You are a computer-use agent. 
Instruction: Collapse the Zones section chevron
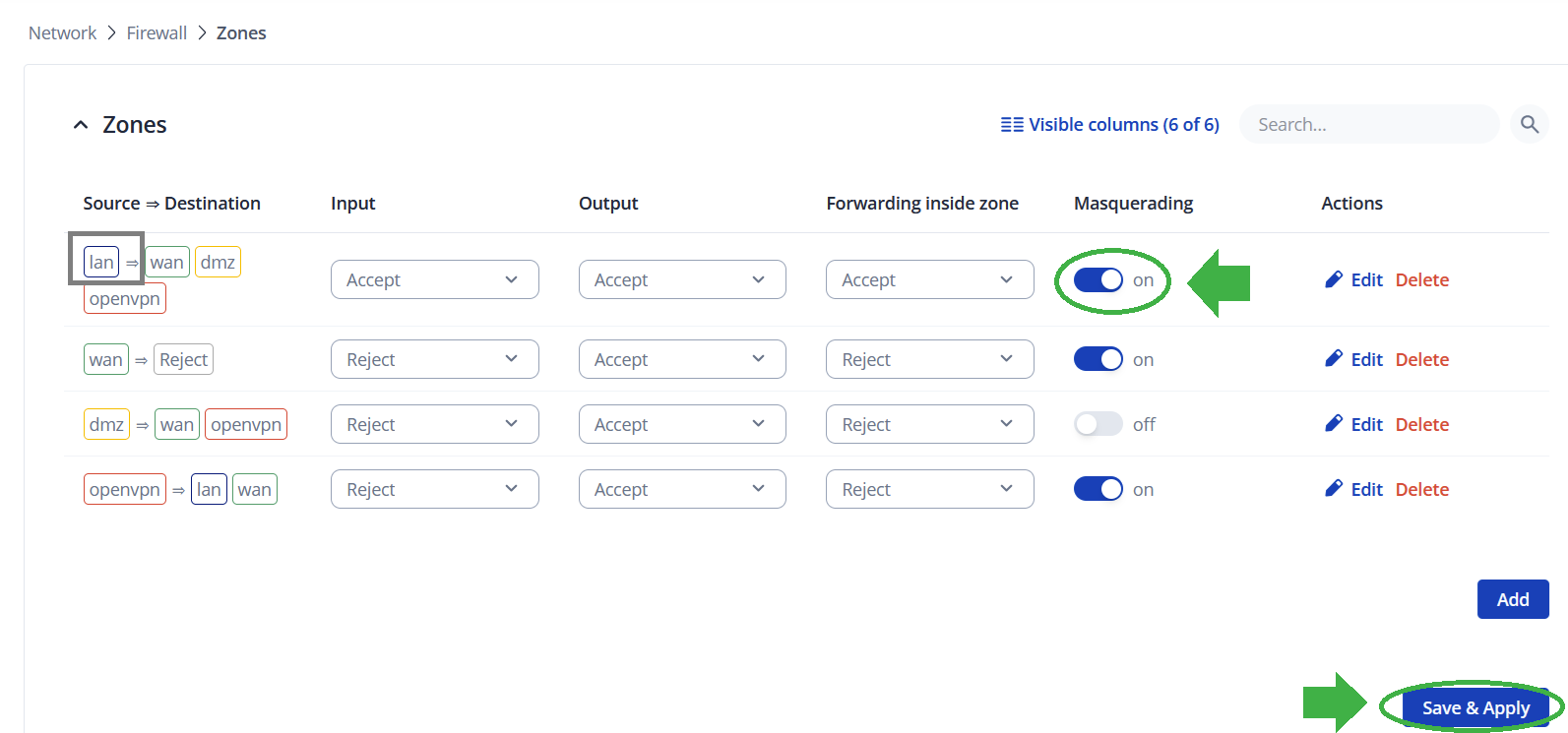tap(81, 125)
